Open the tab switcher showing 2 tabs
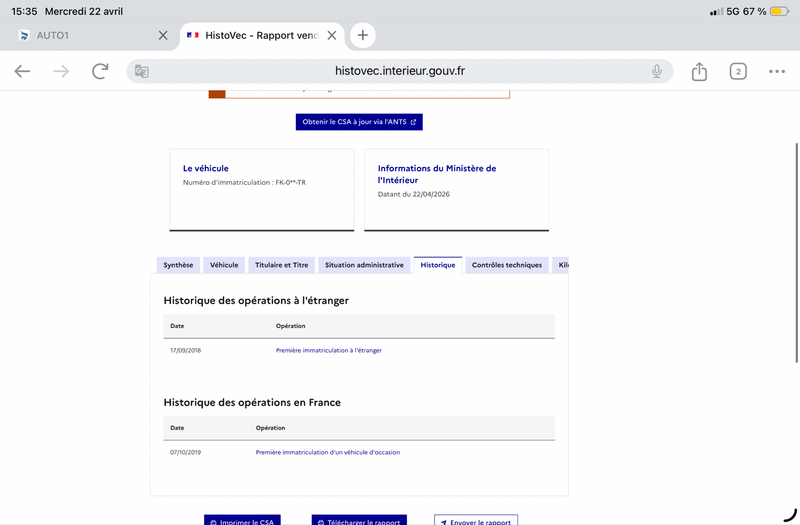The height and width of the screenshot is (525, 800). coord(737,71)
